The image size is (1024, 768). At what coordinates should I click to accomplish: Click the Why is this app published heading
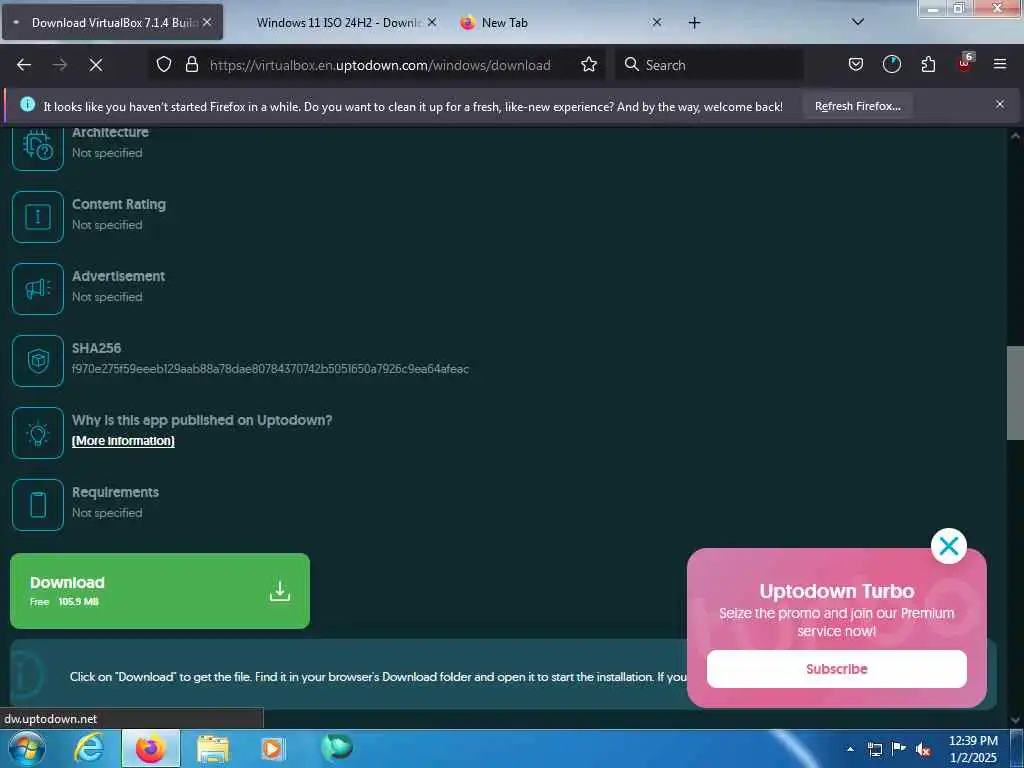[x=202, y=420]
